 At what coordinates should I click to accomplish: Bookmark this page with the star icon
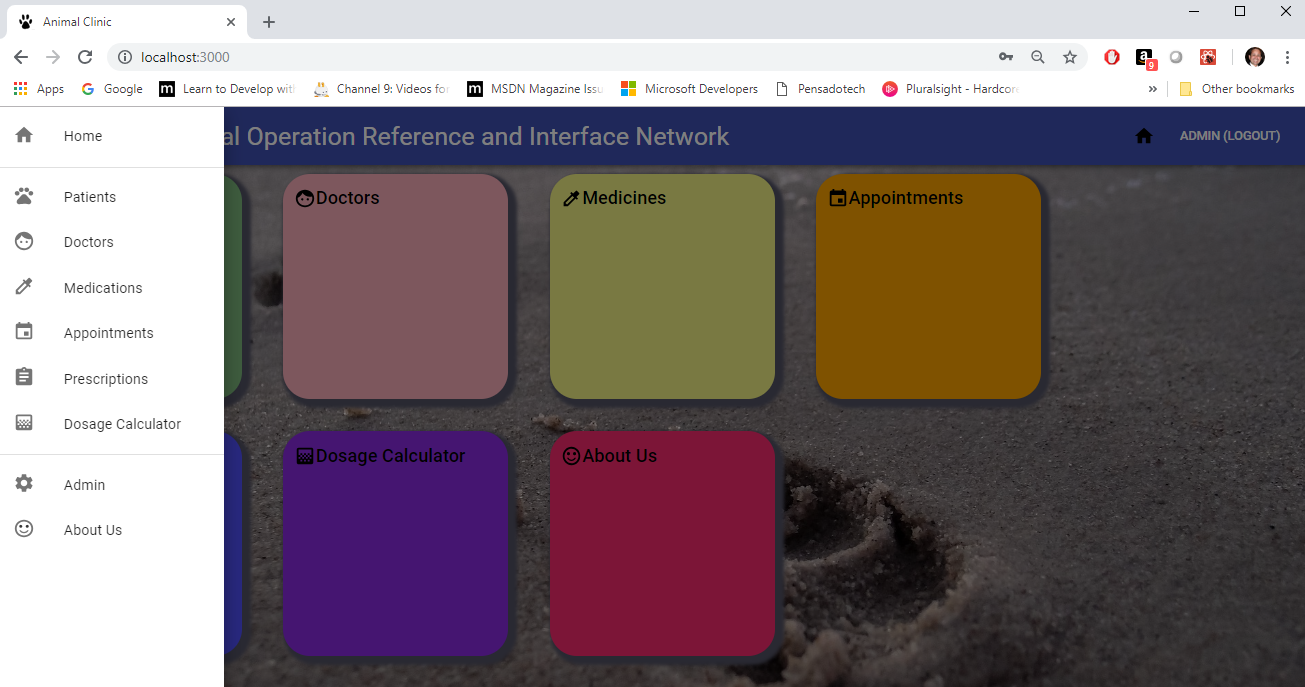pos(1070,57)
